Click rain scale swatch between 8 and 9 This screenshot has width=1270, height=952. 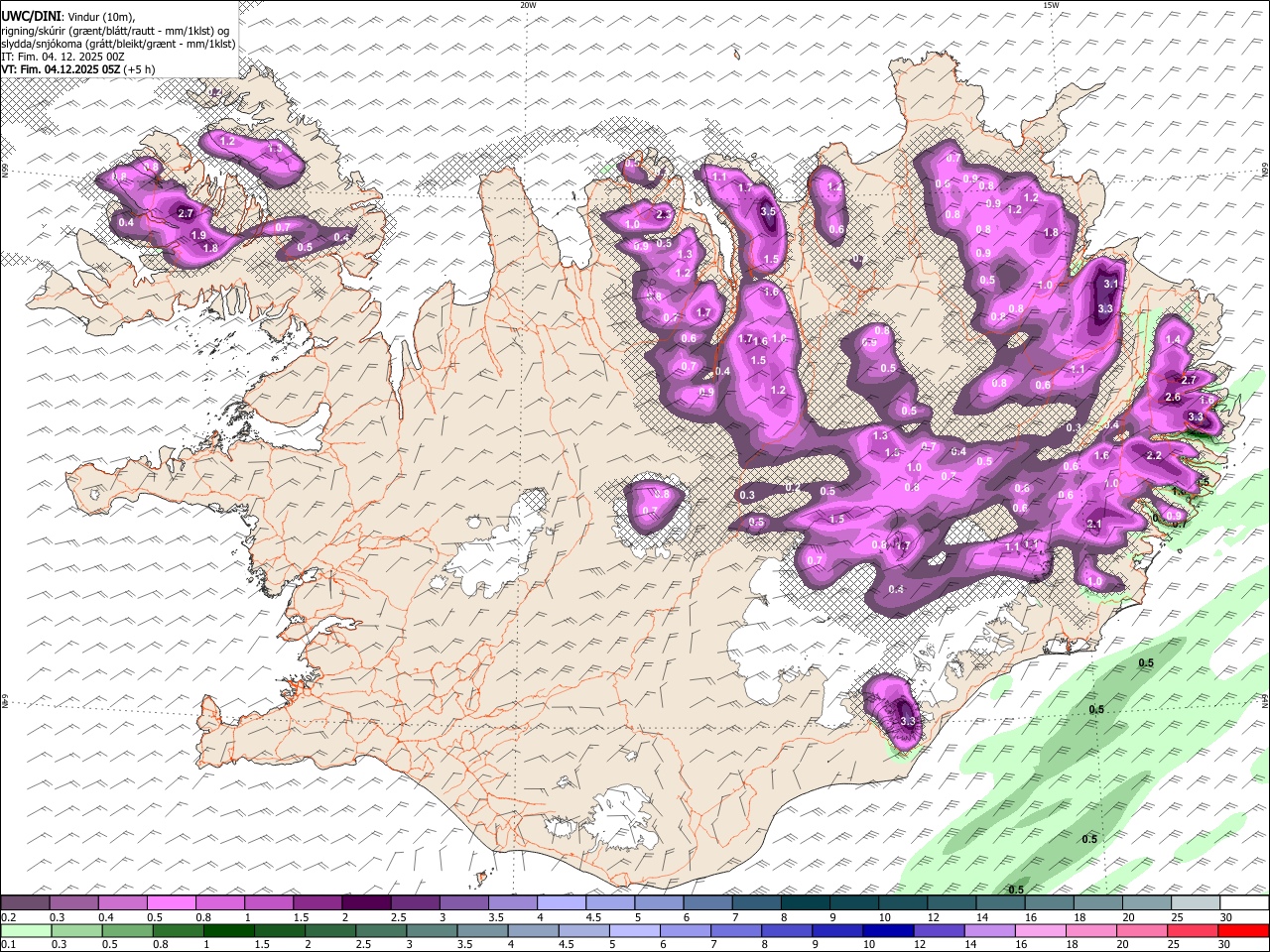pyautogui.click(x=786, y=930)
